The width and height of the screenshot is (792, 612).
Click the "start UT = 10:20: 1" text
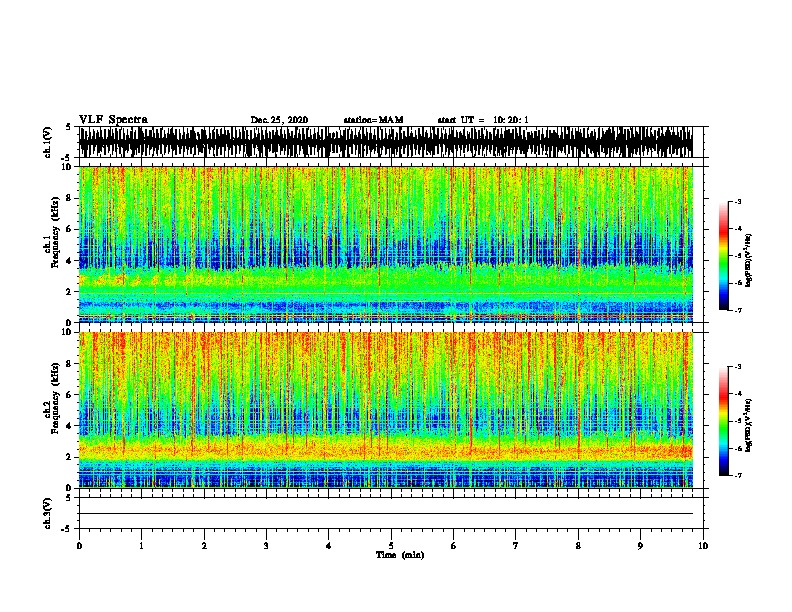pos(483,120)
